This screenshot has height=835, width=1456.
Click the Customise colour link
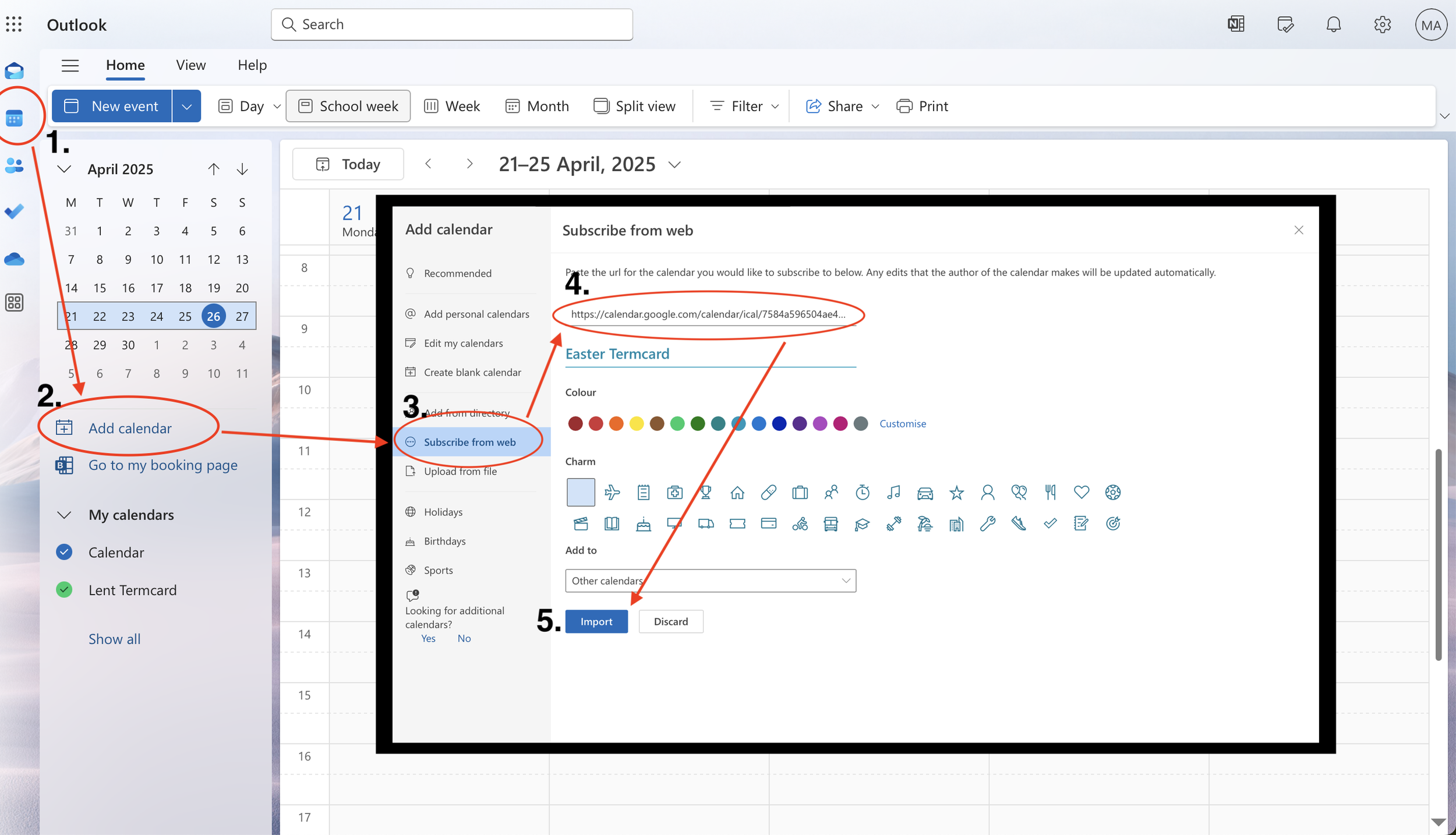click(902, 423)
